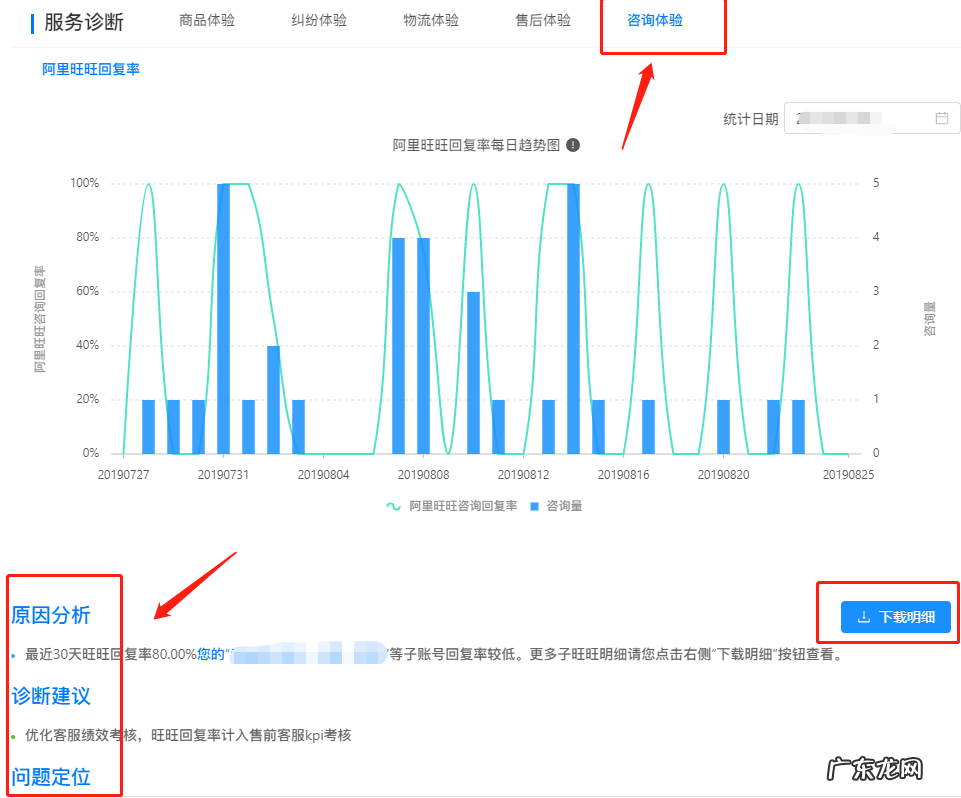Viewport: 961px width, 798px height.
Task: Click the download icon on 下载明细 button
Action: point(864,616)
